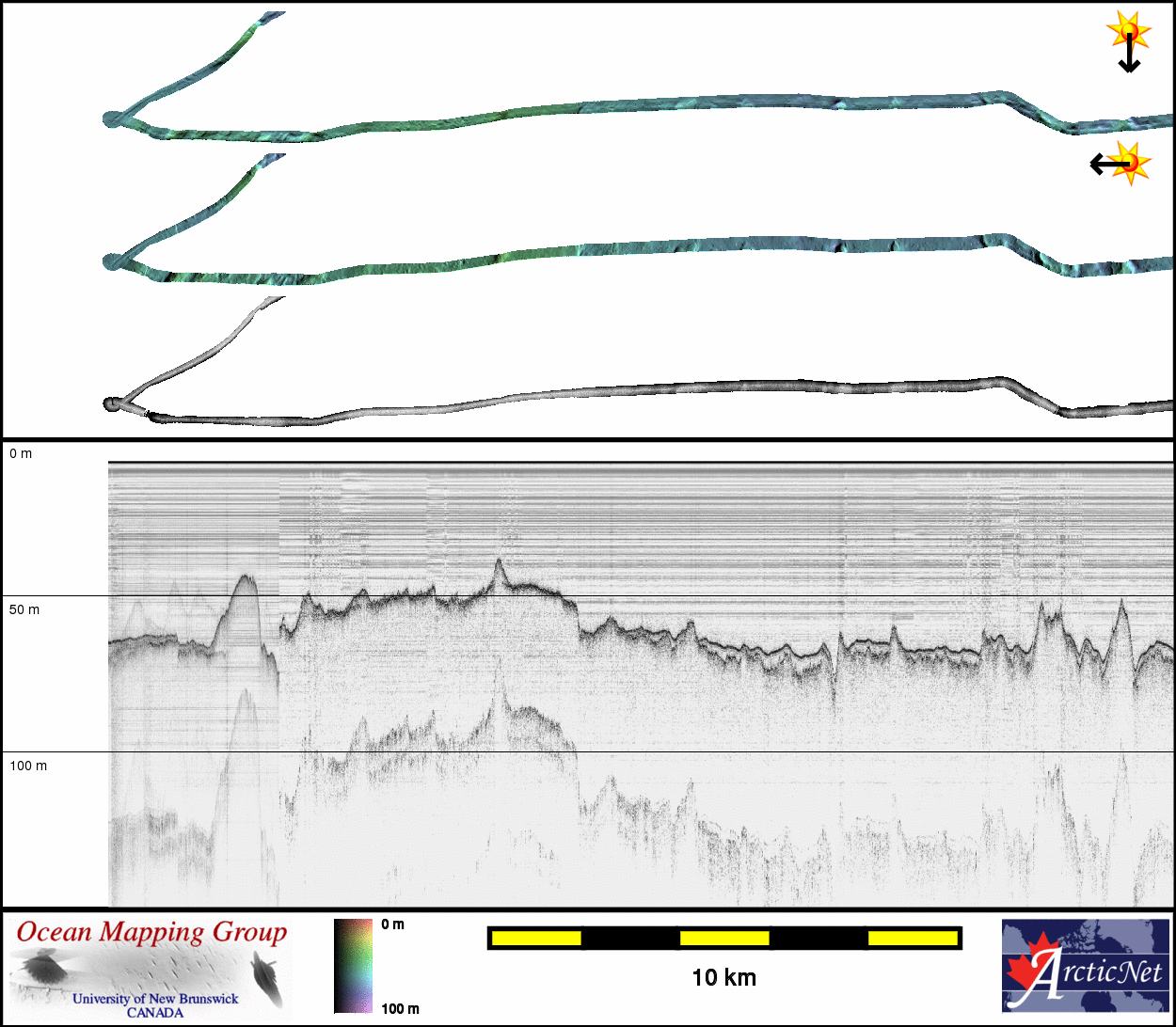Image resolution: width=1176 pixels, height=1027 pixels.
Task: Click the 0 m label beside color legend
Action: point(393,924)
